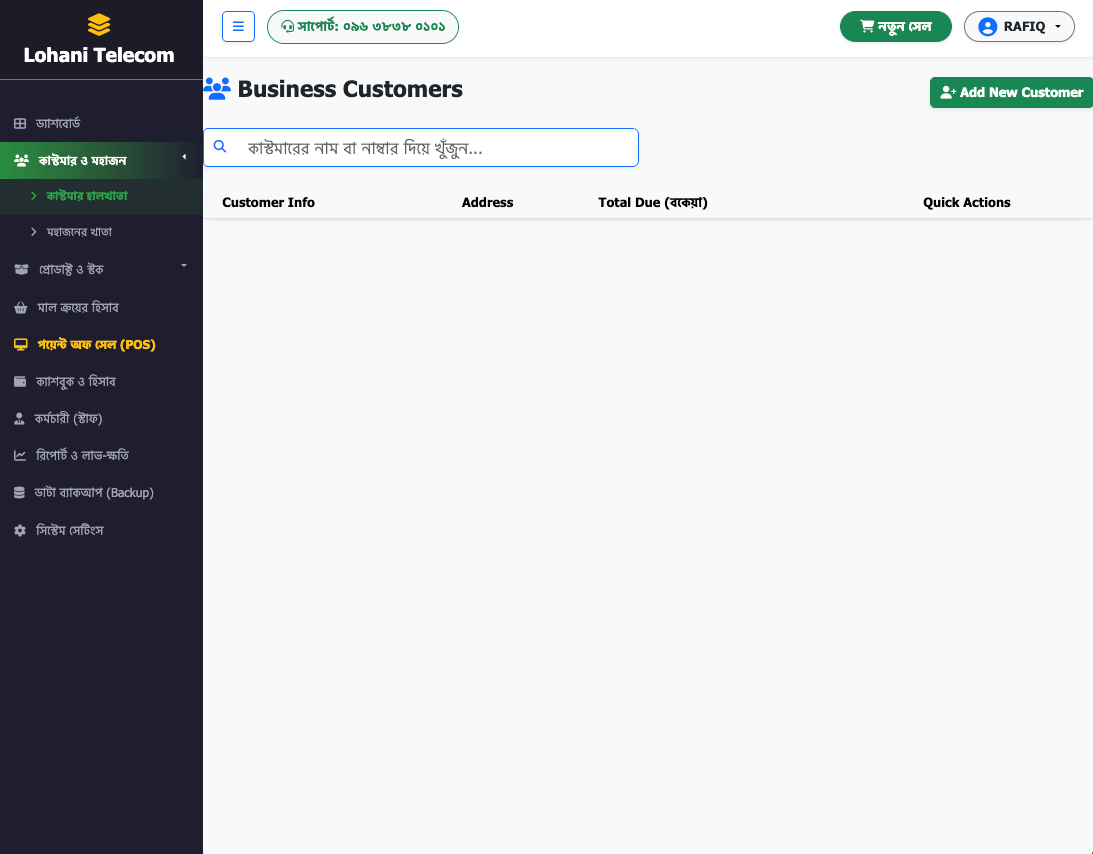Click the কর্মচারী (স্টাফ) person icon

20,418
